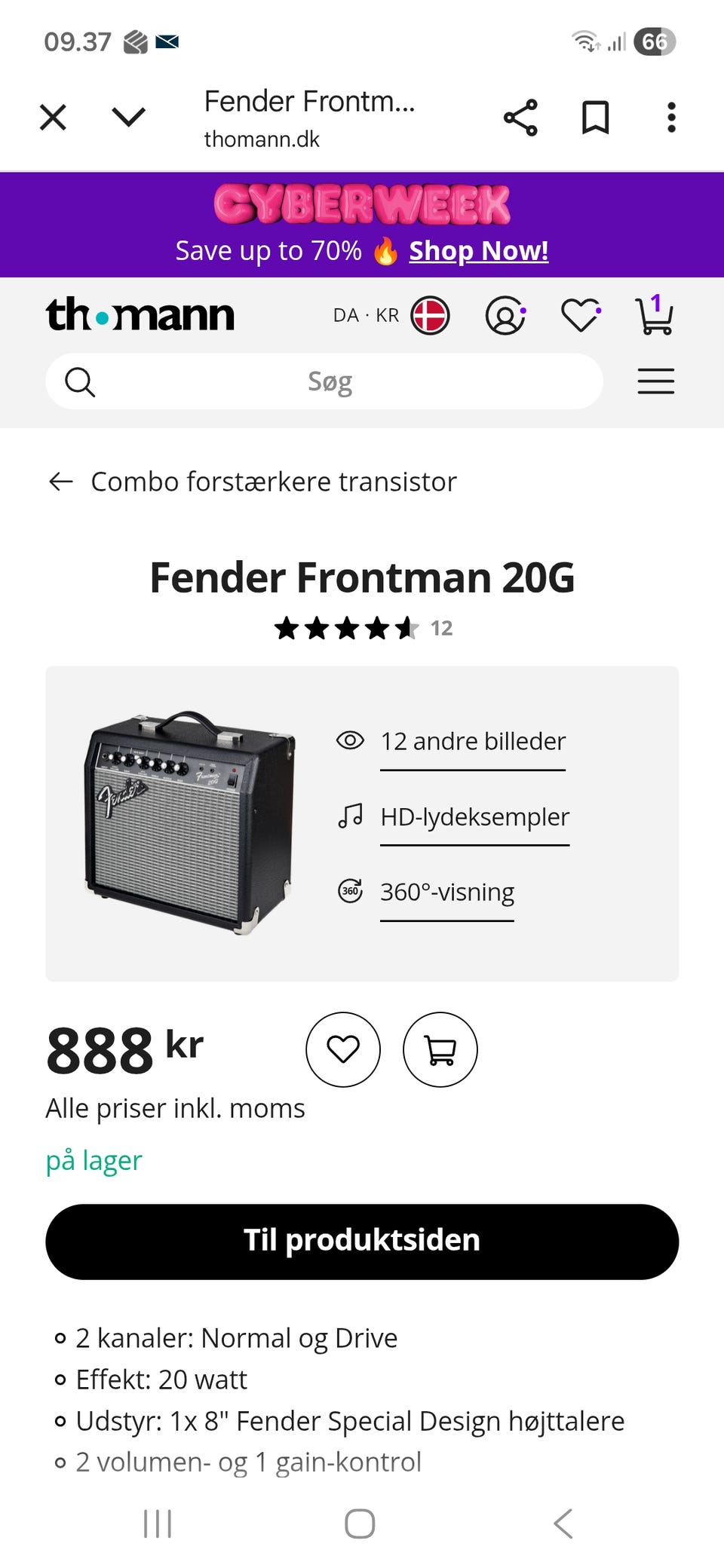Close the in-app browser tab
The width and height of the screenshot is (724, 1568).
tap(53, 118)
